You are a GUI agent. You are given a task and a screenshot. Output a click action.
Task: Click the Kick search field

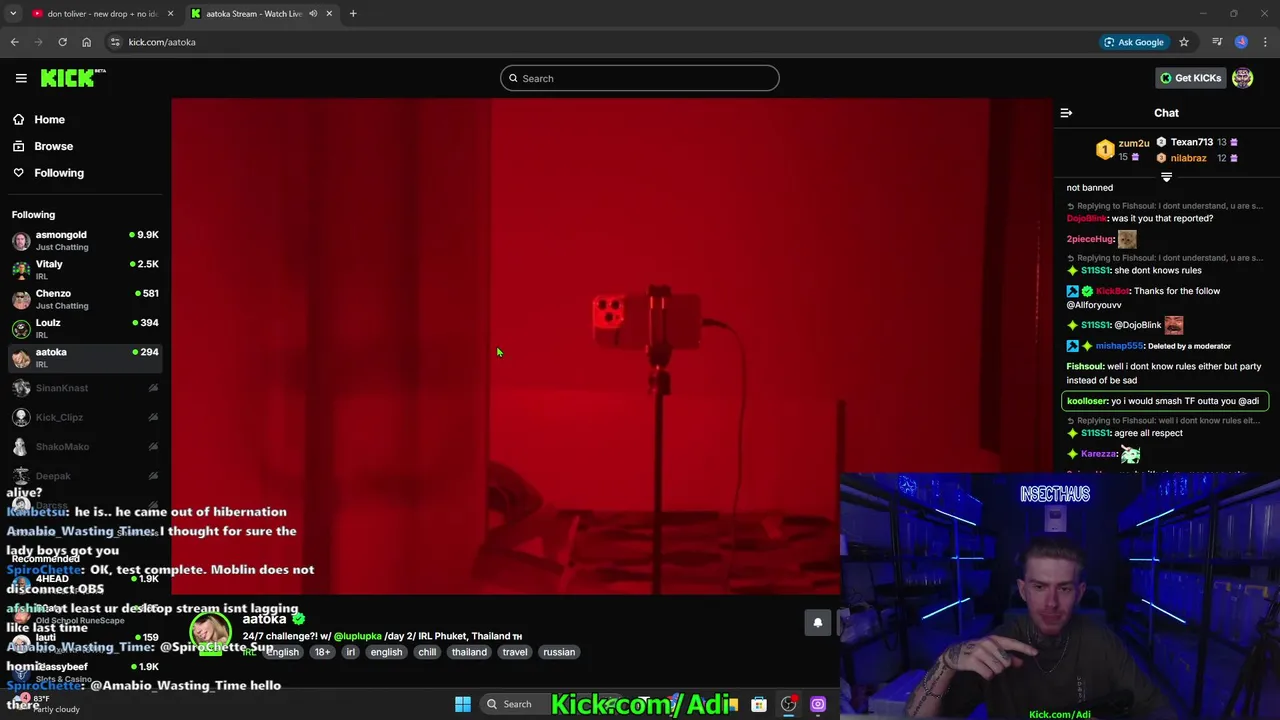point(640,78)
